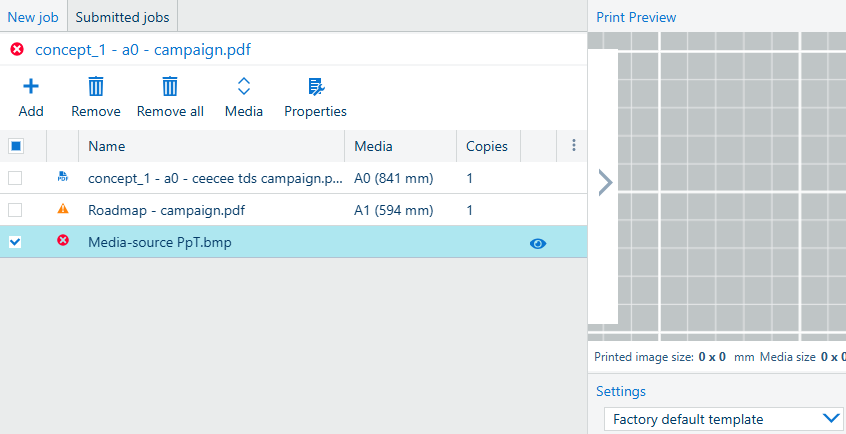Open the Factory default template dropdown

(x=724, y=419)
